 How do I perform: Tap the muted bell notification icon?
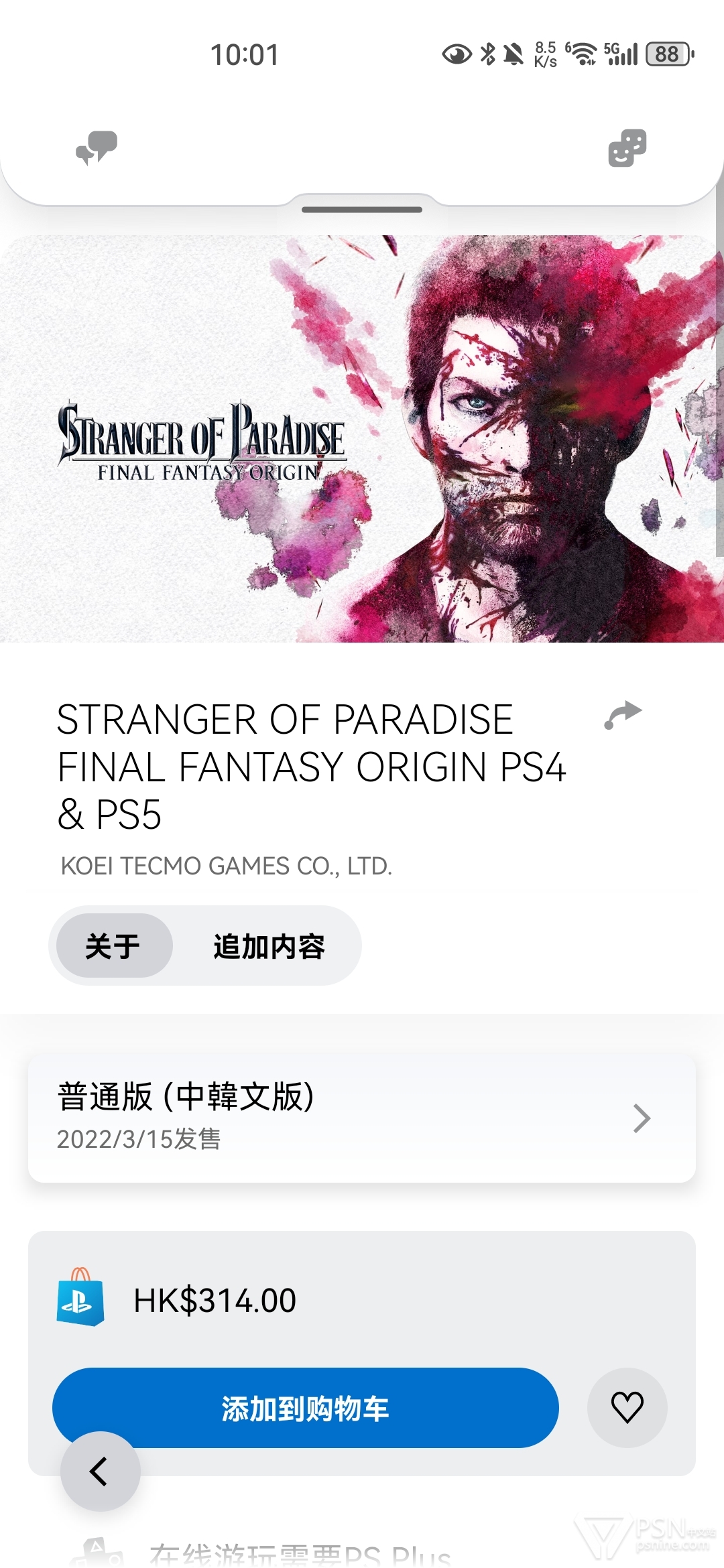[x=514, y=54]
